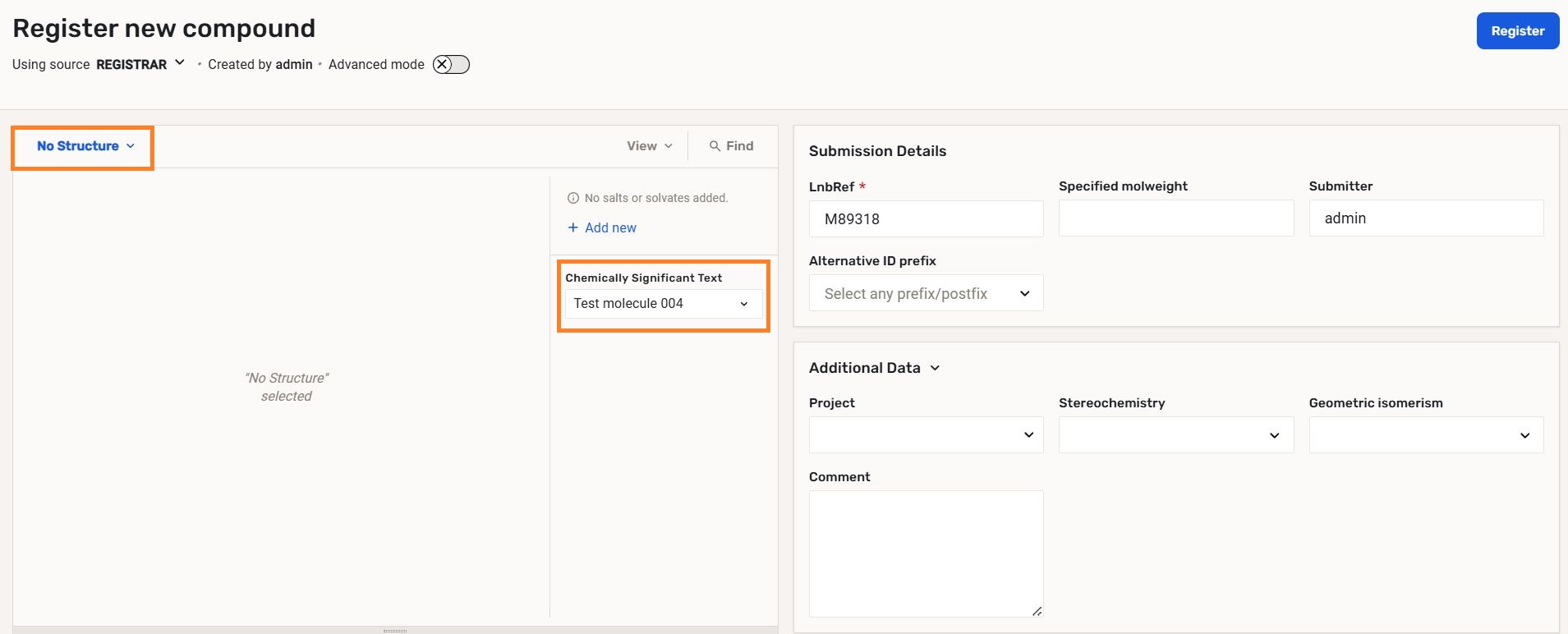Open the Geometric isomerism dropdown
1568x634 pixels.
click(x=1425, y=435)
